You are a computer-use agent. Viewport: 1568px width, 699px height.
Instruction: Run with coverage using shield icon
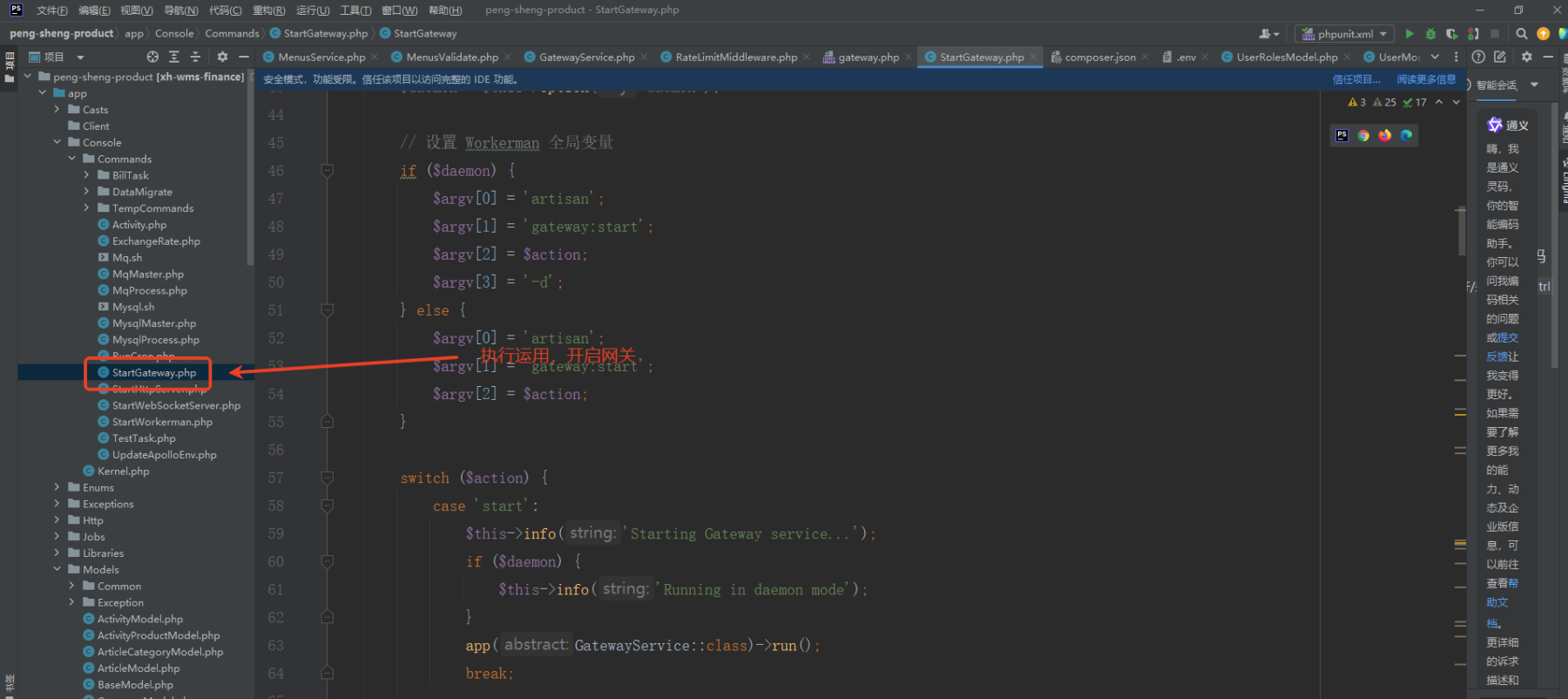[x=1451, y=34]
